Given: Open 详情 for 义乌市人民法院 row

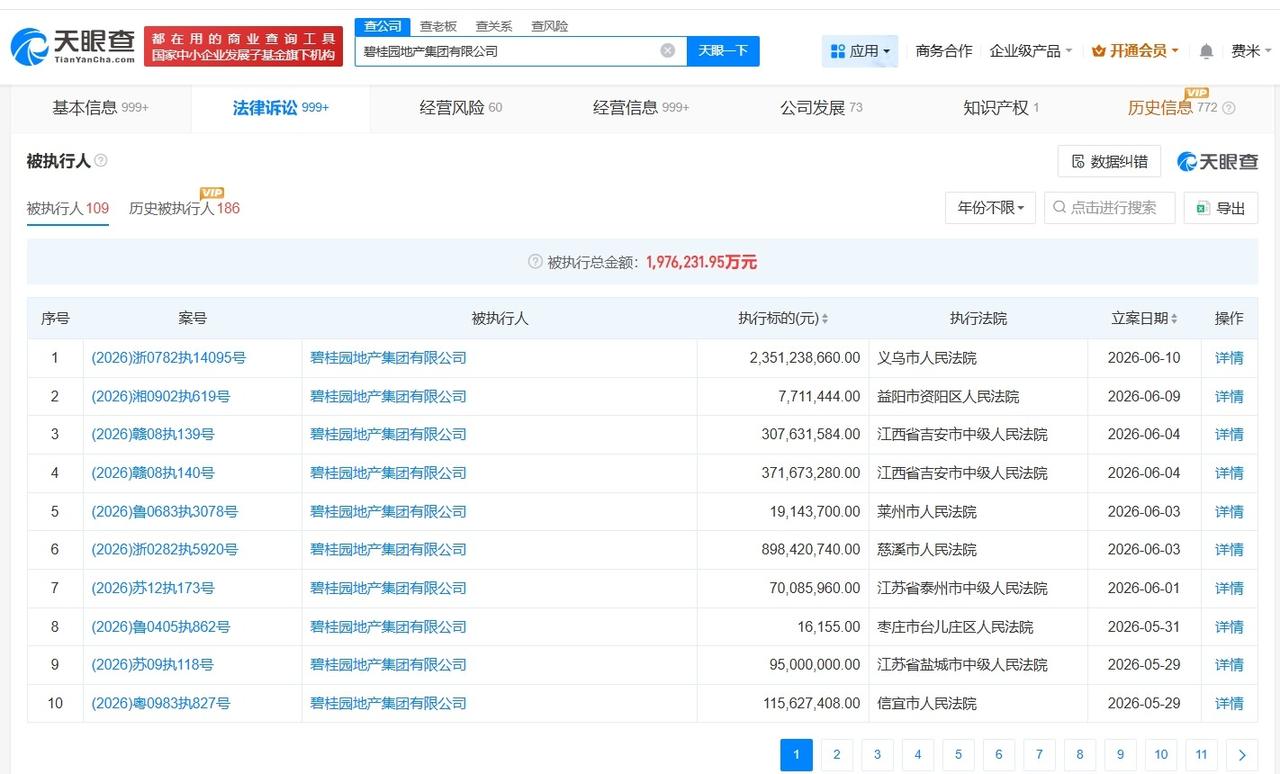Looking at the screenshot, I should click(1229, 358).
